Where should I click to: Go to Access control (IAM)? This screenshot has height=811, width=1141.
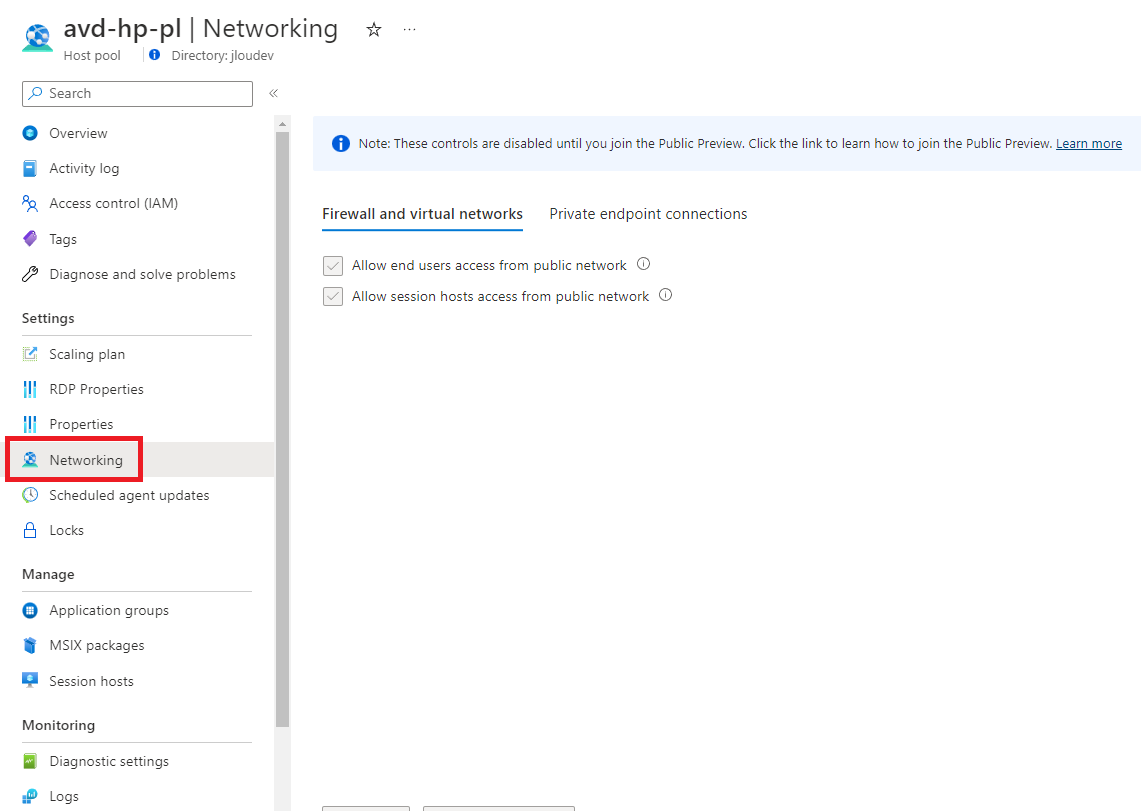pos(114,204)
